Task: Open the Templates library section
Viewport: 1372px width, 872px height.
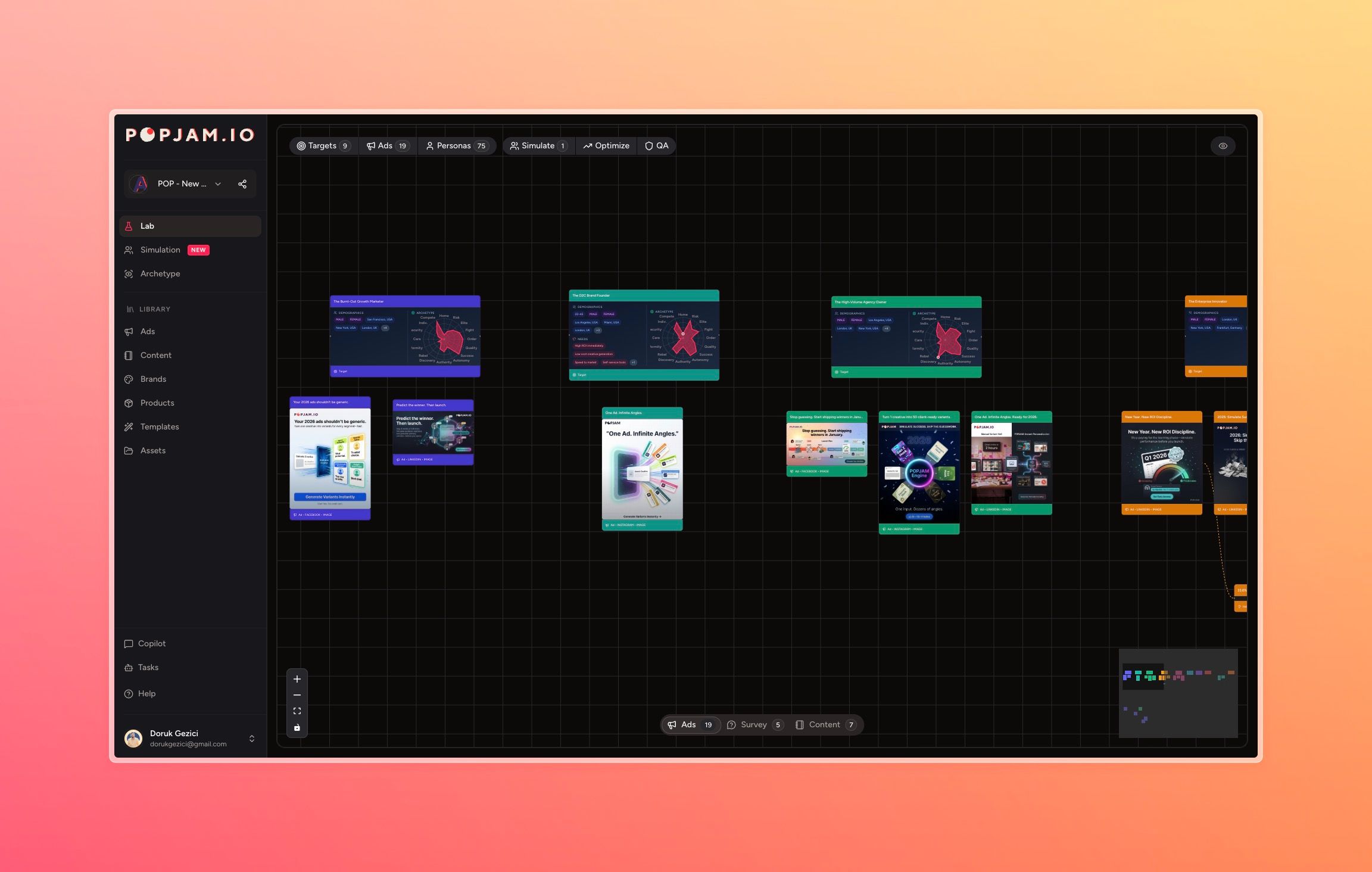Action: [x=159, y=426]
